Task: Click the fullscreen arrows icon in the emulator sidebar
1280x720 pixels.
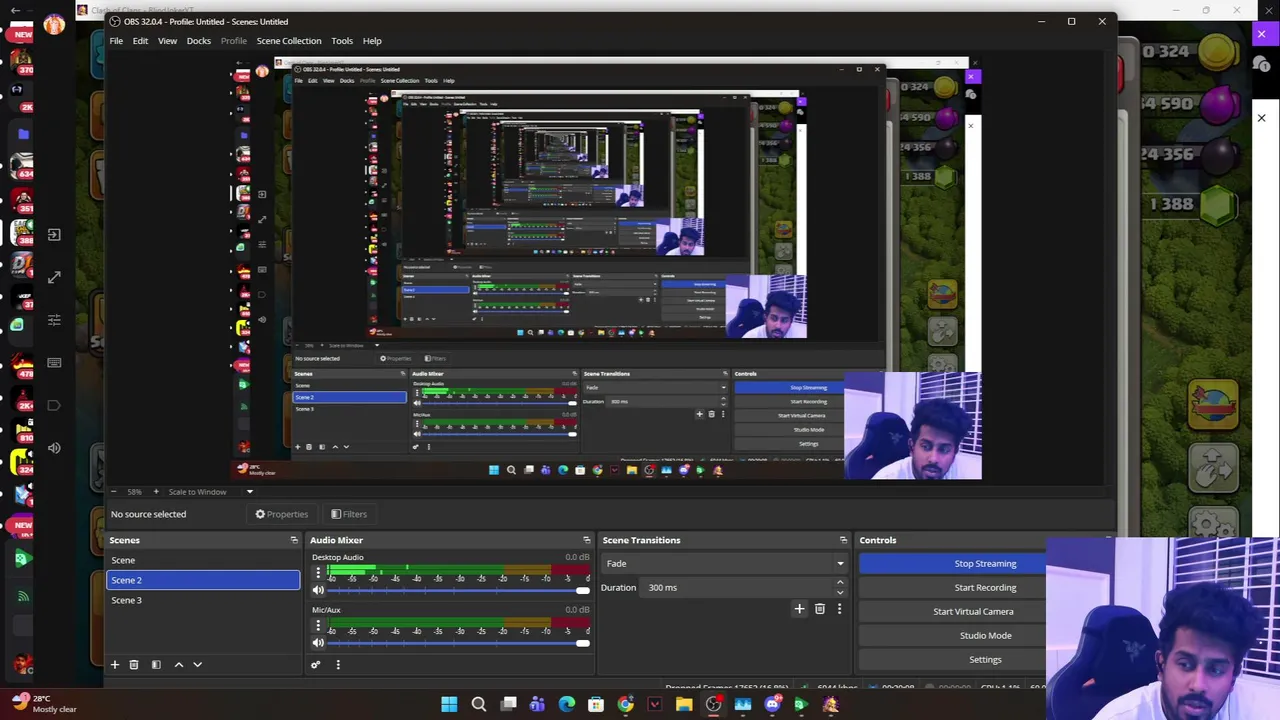Action: point(54,277)
